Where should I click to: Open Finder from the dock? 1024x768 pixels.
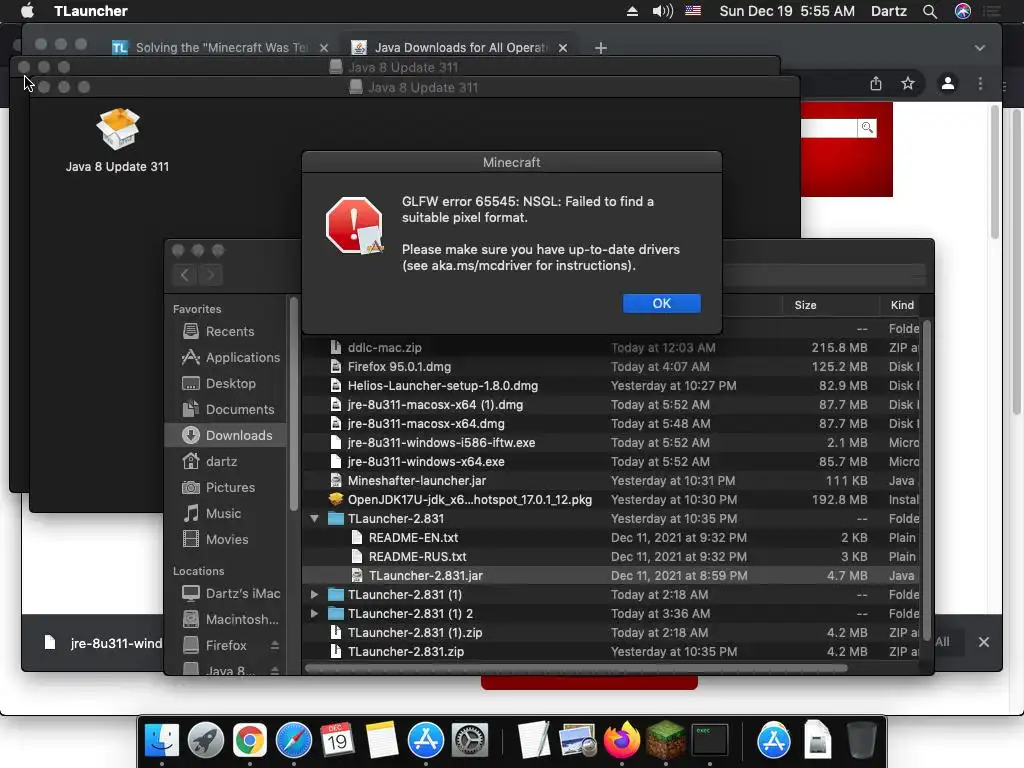pyautogui.click(x=161, y=741)
